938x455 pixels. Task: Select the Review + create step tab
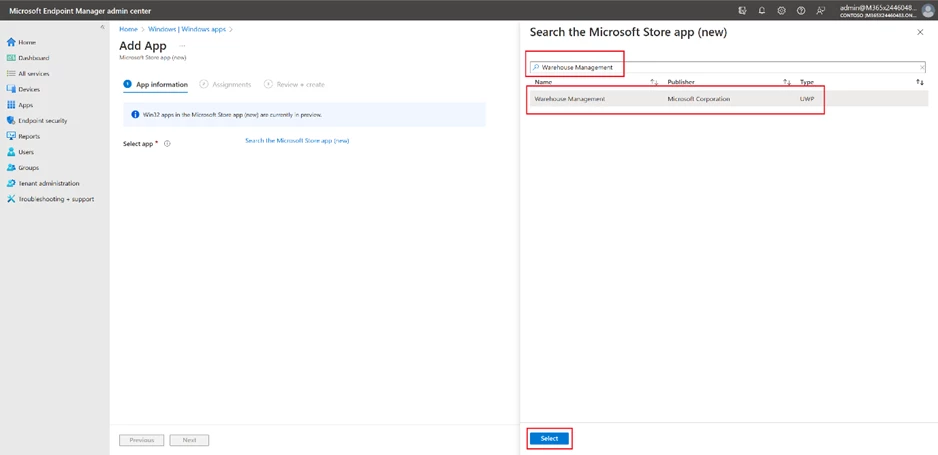coord(294,85)
